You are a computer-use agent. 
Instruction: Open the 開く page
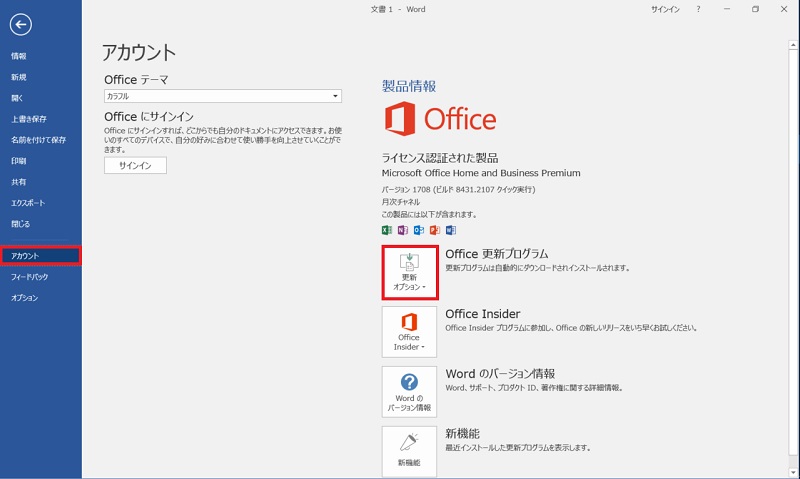[x=17, y=98]
